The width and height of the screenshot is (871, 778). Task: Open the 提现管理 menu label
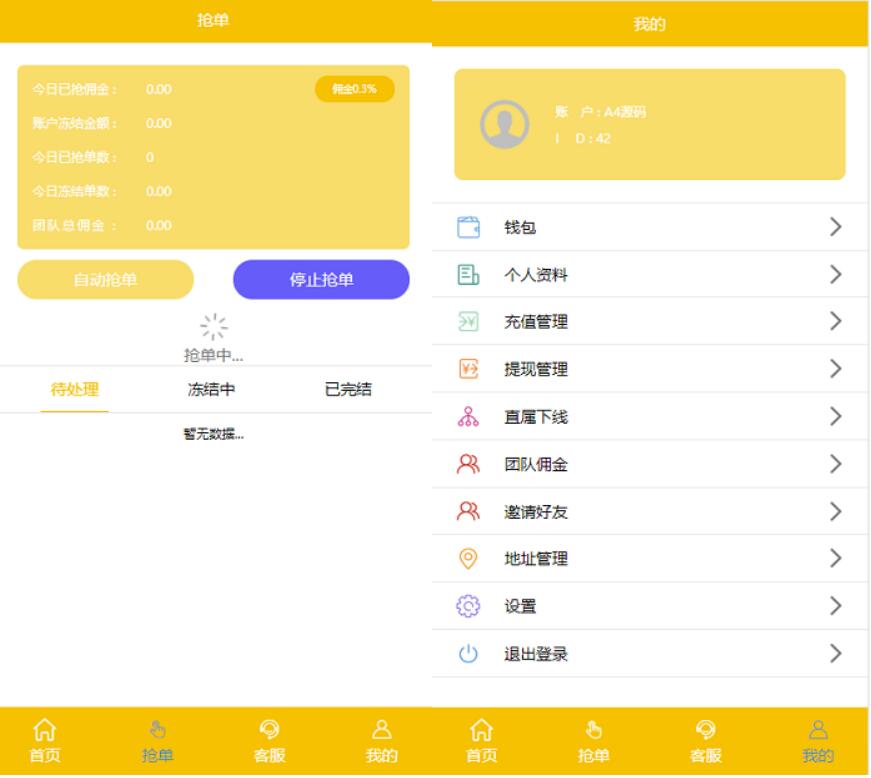tap(535, 369)
